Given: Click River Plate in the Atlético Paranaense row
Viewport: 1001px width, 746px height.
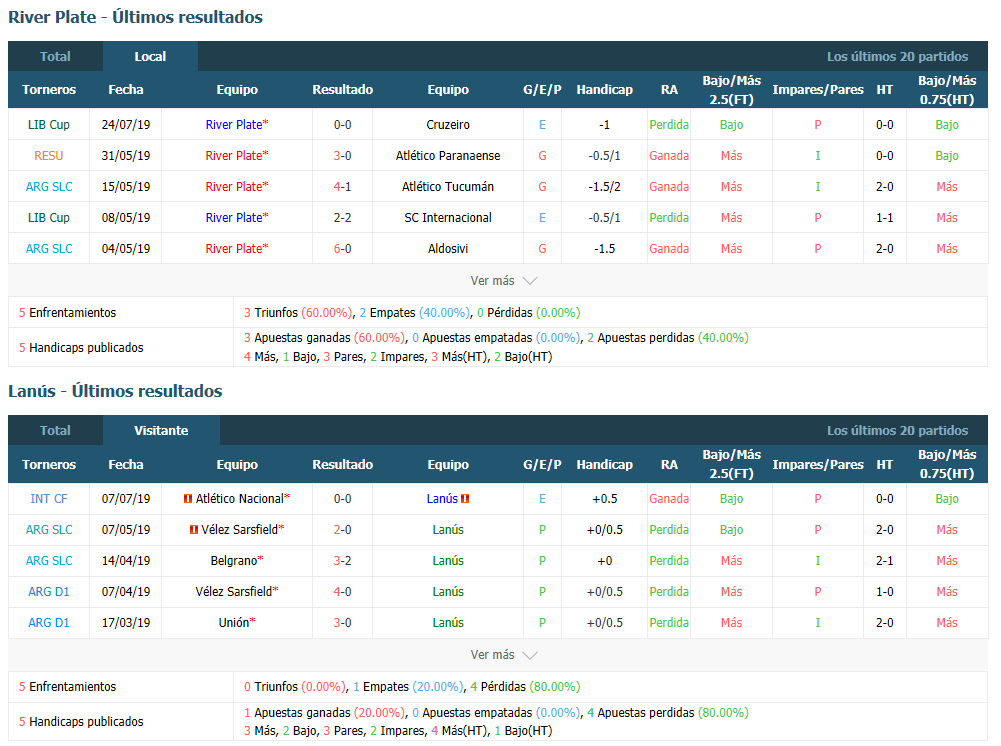Looking at the screenshot, I should pos(234,156).
